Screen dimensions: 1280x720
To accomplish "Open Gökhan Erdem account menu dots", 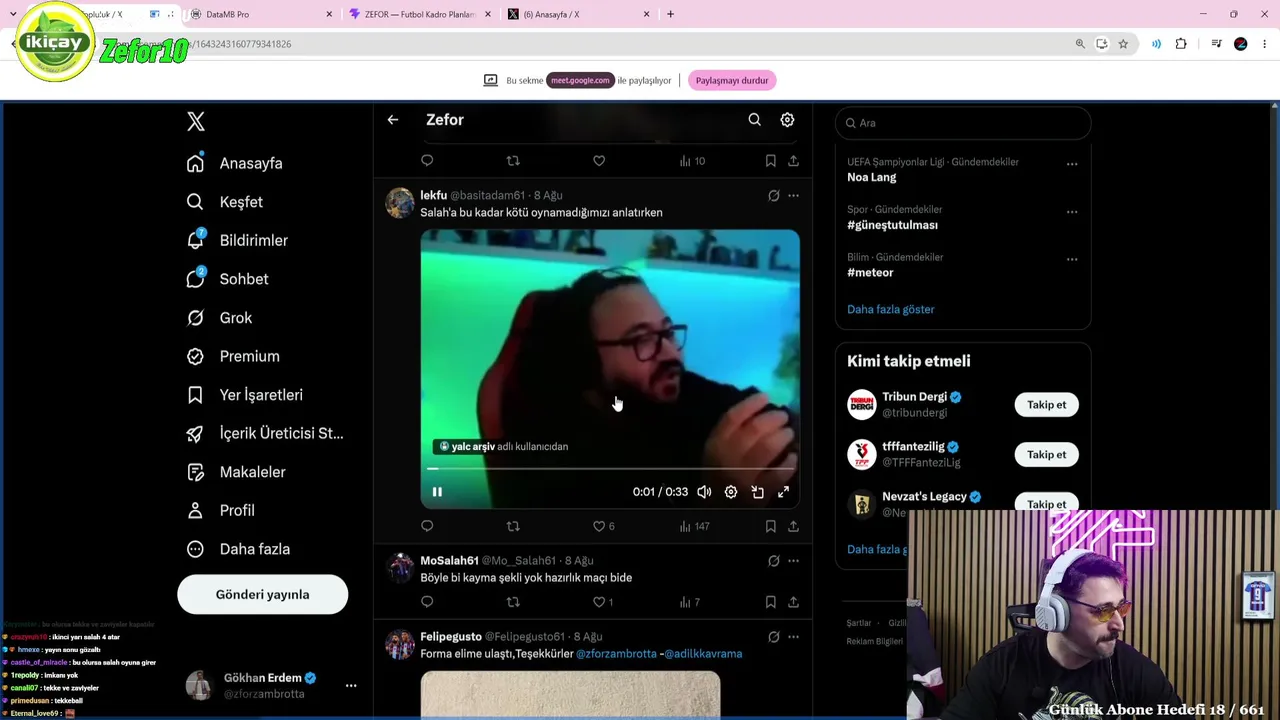I will (351, 686).
